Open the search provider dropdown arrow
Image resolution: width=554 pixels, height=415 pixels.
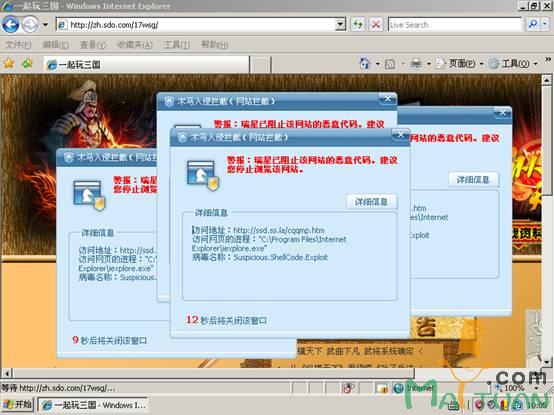click(x=544, y=24)
